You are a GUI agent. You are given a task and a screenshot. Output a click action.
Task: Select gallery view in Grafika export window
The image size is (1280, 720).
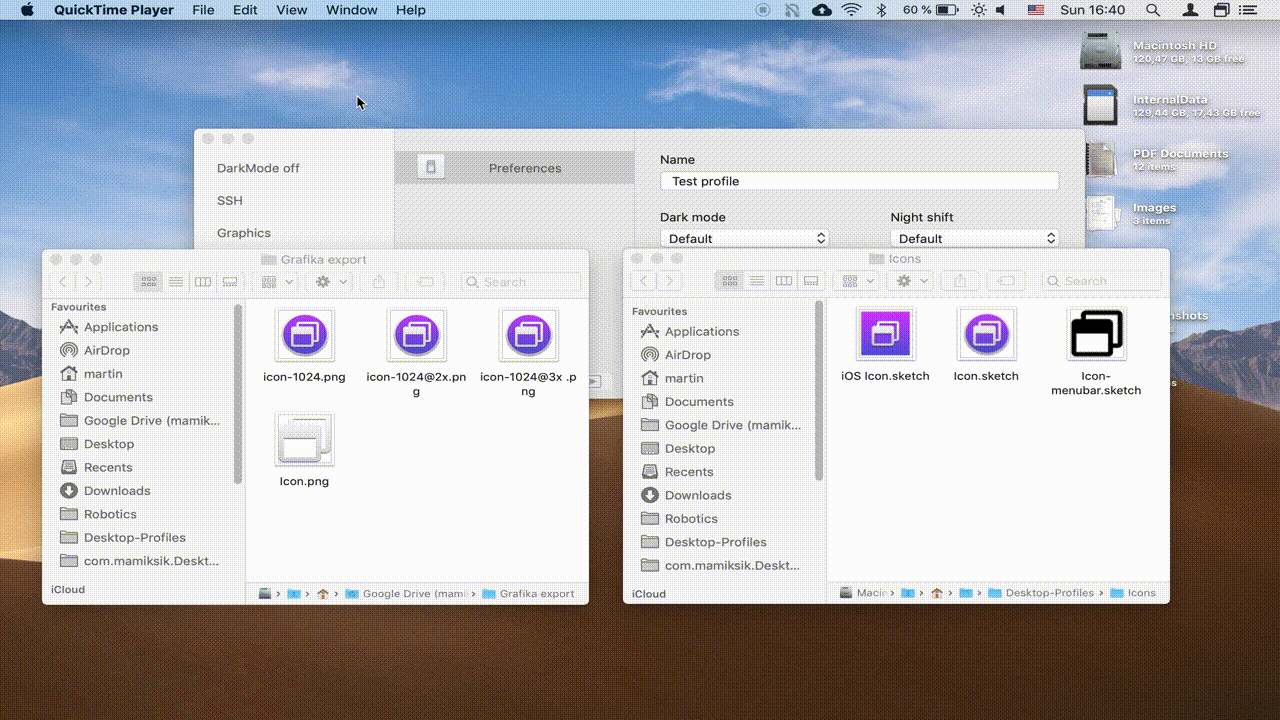click(x=230, y=282)
